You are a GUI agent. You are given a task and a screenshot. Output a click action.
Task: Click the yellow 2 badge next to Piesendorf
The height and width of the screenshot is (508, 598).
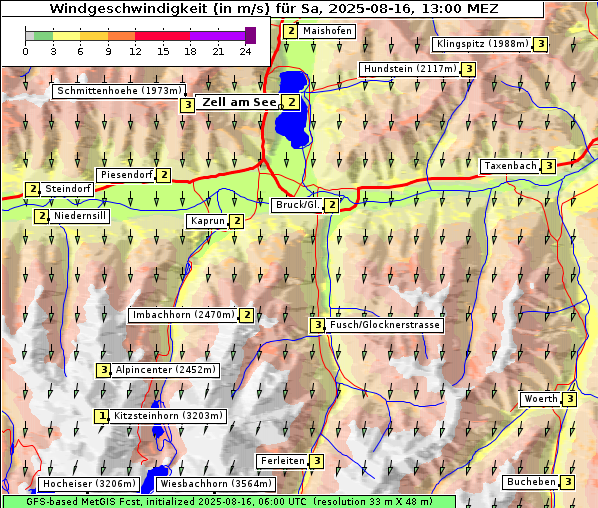point(164,175)
